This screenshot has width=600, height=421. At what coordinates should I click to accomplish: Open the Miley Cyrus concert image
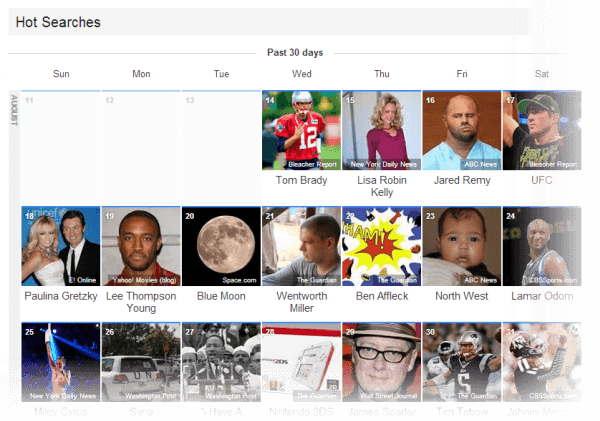(x=61, y=362)
